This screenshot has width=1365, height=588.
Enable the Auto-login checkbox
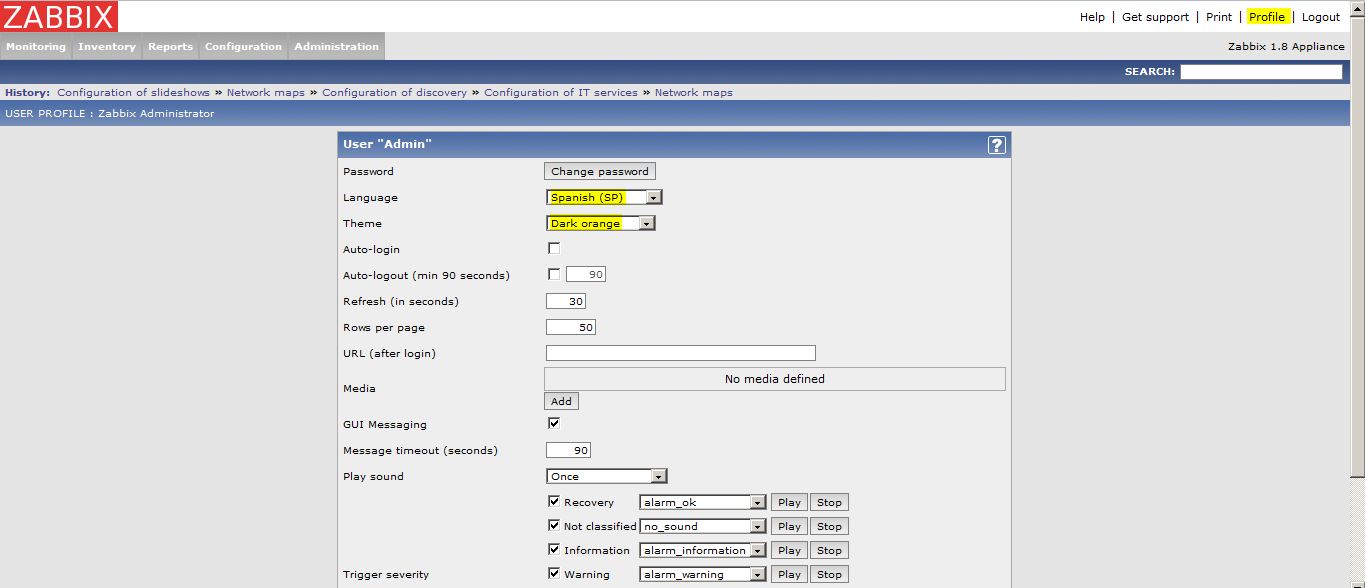[554, 249]
